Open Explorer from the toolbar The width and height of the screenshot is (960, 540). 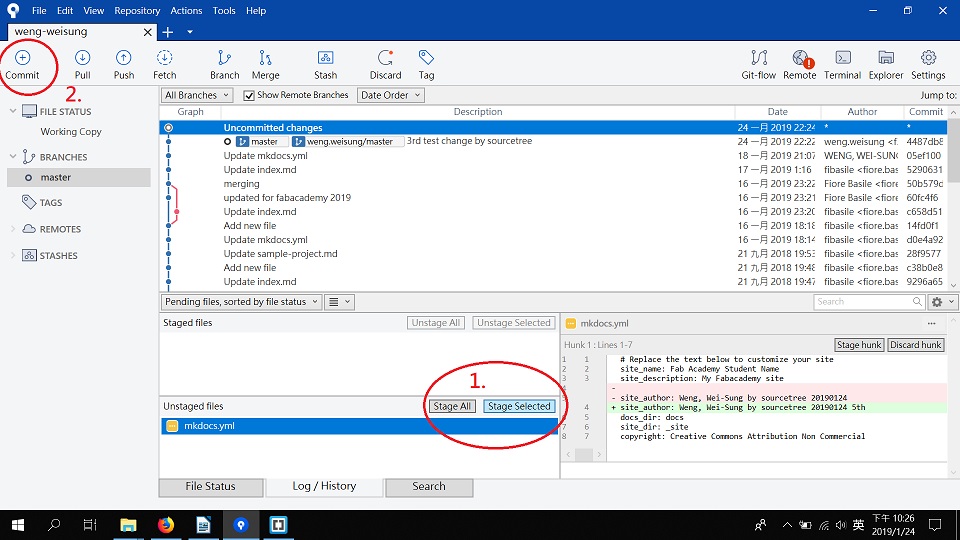(x=886, y=65)
